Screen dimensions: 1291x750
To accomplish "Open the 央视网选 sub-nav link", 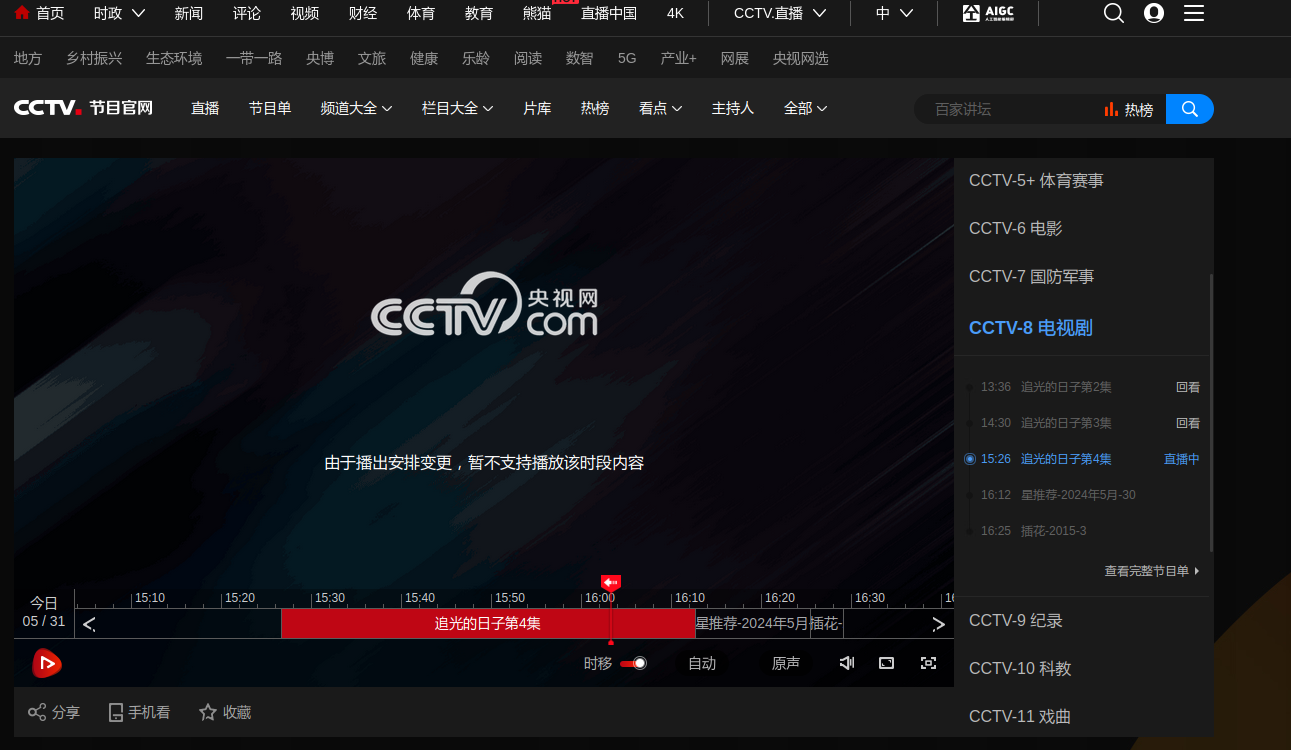I will point(801,58).
